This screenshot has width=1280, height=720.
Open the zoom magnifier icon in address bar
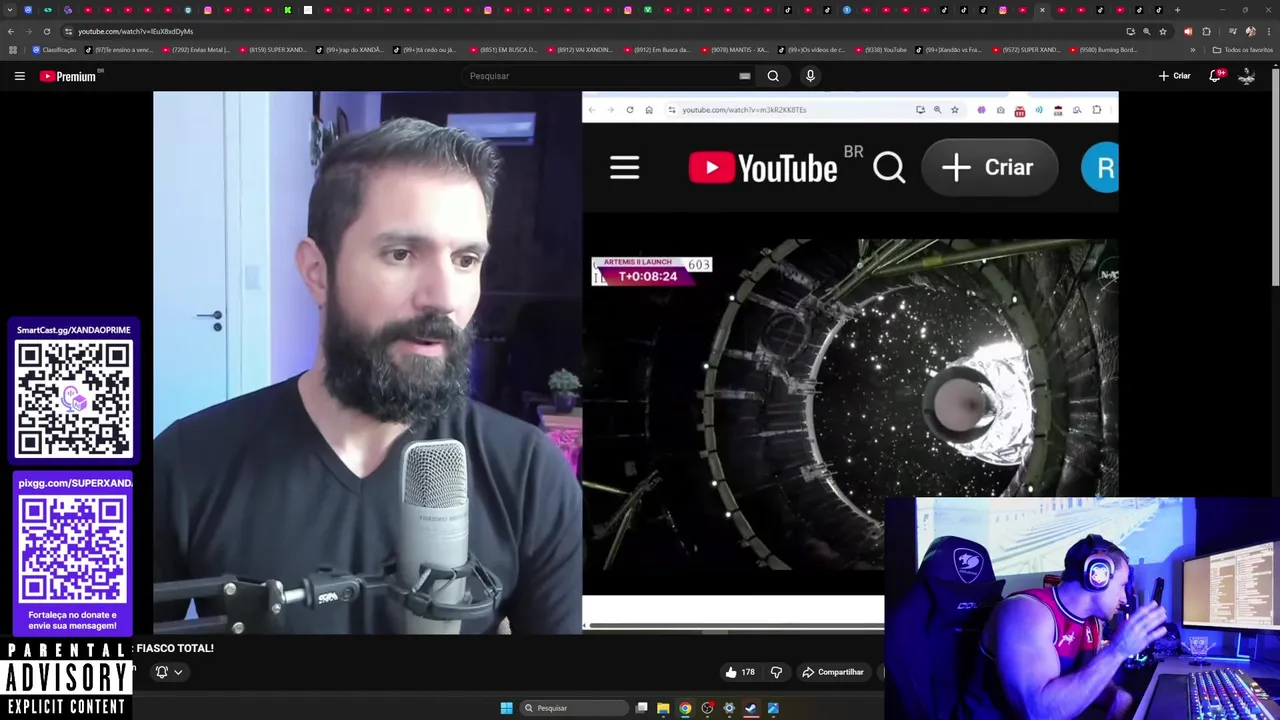click(x=1146, y=31)
